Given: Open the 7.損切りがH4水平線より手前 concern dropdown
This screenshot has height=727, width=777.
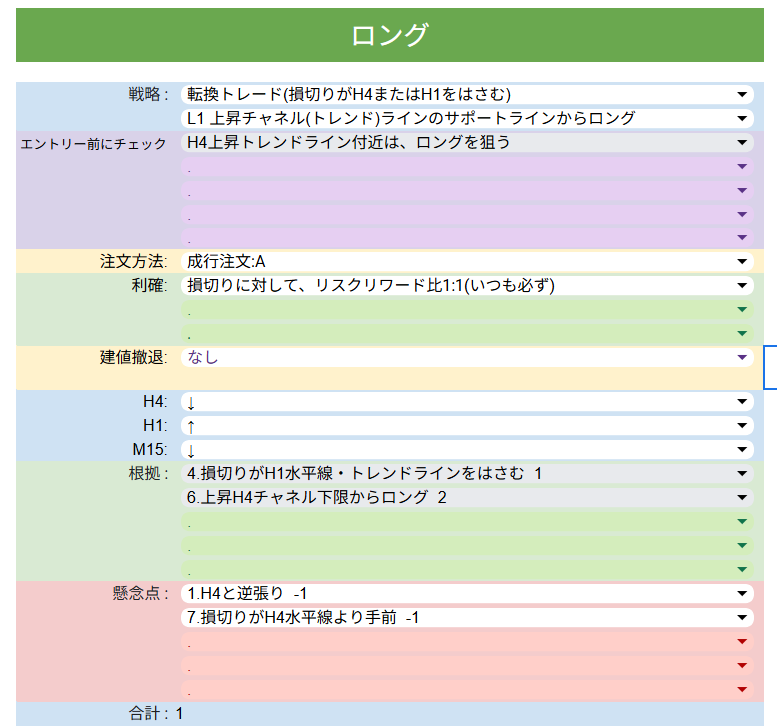Looking at the screenshot, I should (742, 618).
